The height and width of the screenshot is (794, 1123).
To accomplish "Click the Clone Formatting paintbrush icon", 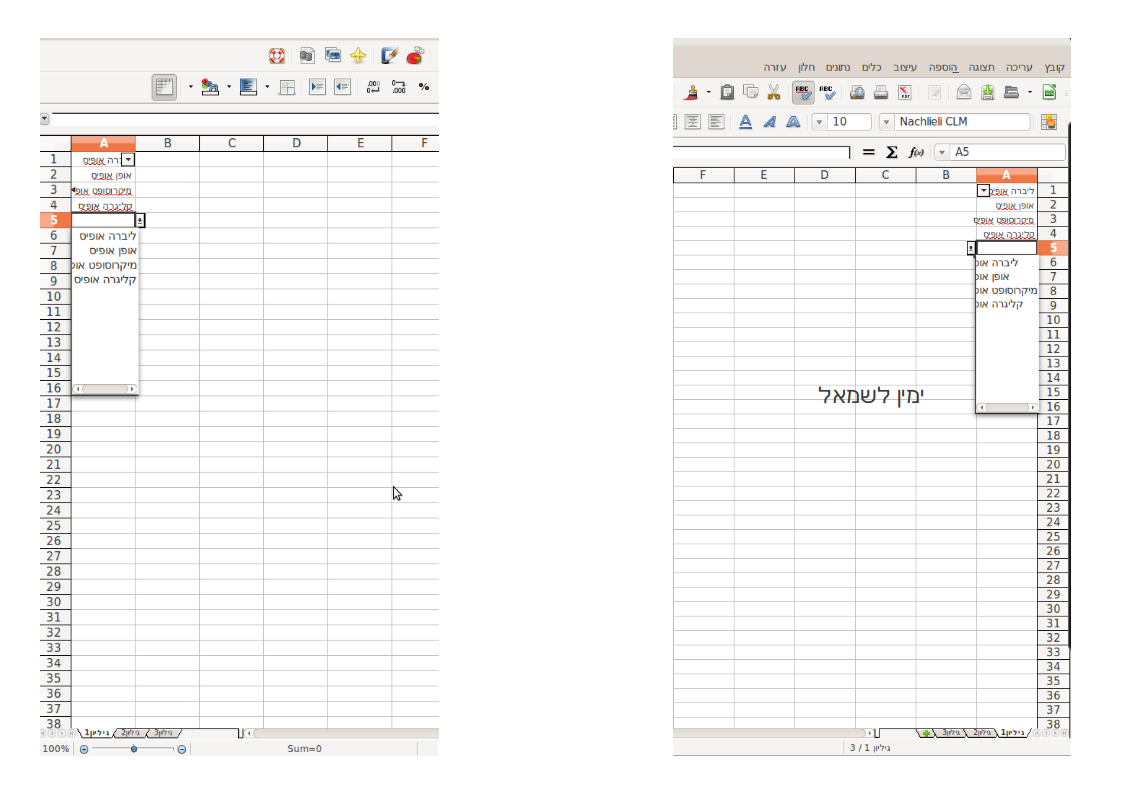I will coord(691,93).
